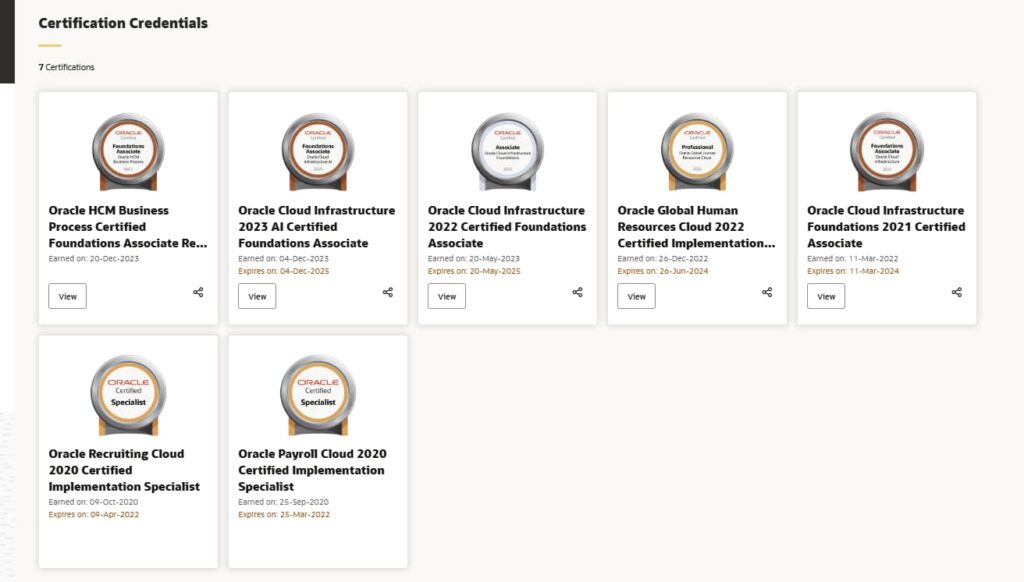1024x582 pixels.
Task: Click the Recruiting Cloud Specialist badge
Action: pos(128,394)
